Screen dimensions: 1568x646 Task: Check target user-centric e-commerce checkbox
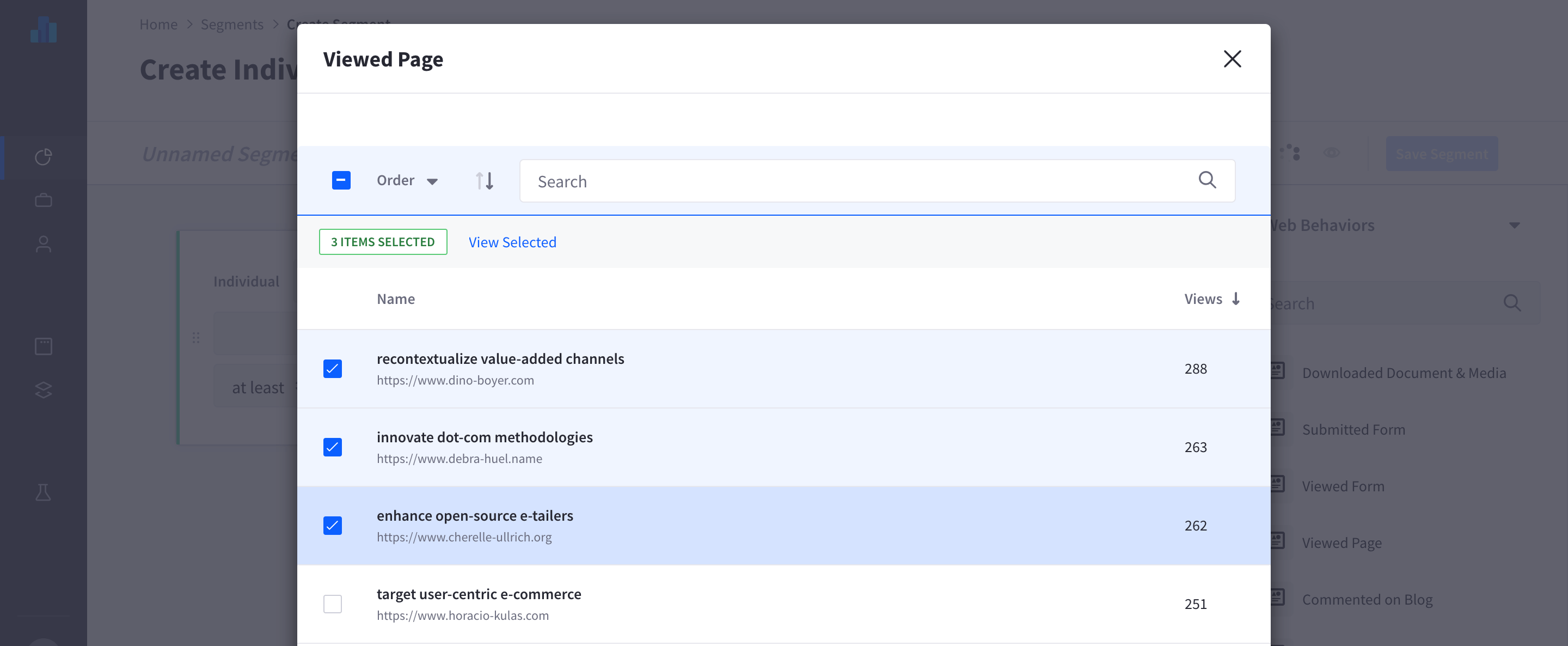(332, 604)
